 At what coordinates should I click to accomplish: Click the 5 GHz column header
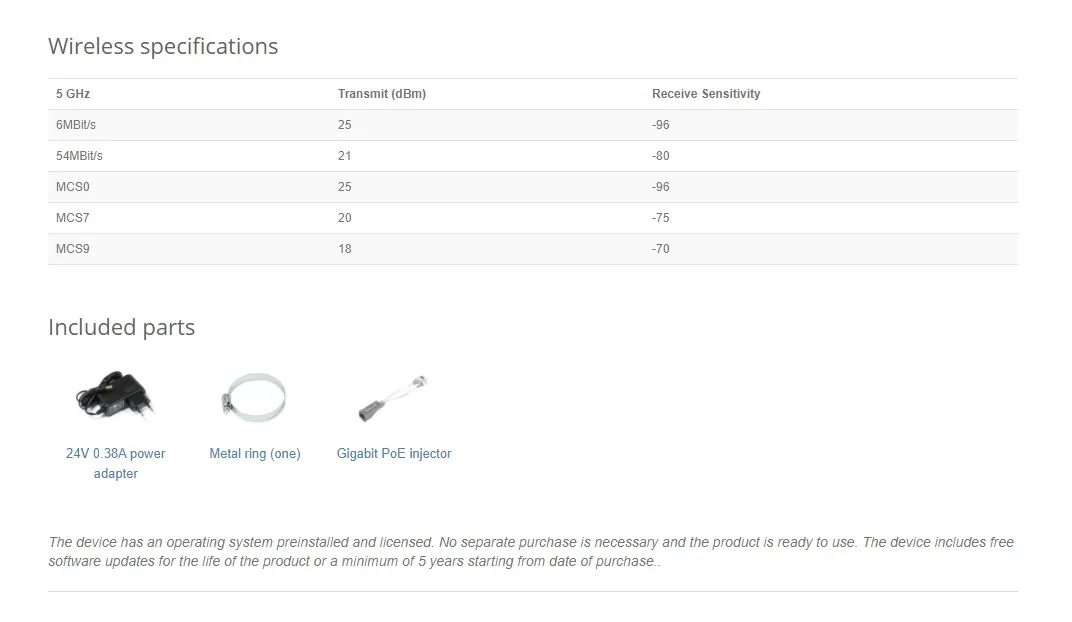click(73, 94)
